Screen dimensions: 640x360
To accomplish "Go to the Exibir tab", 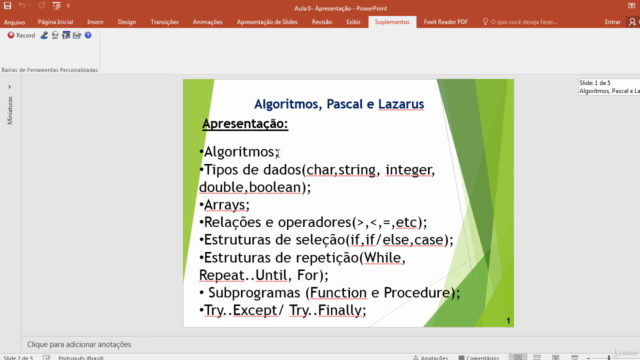I will [353, 22].
